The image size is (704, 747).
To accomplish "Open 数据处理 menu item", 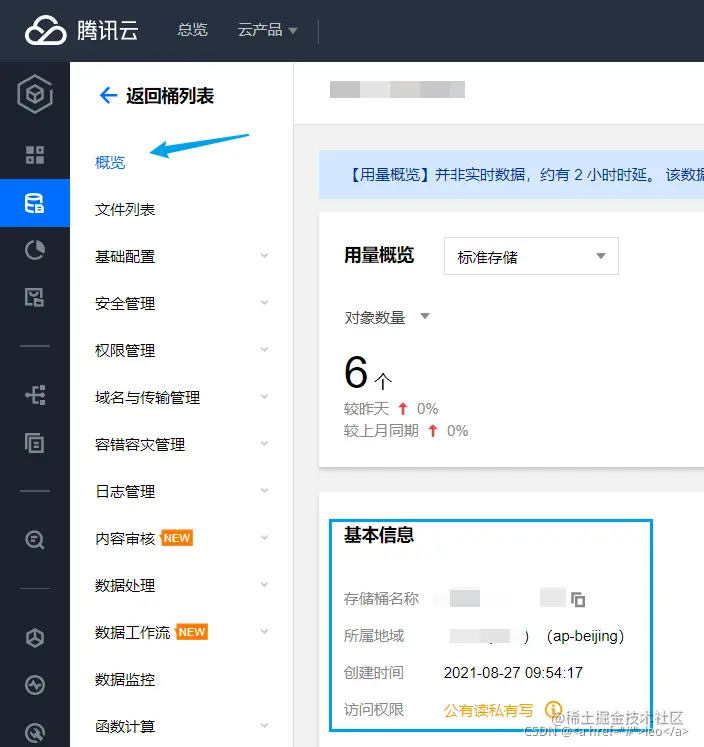I will pos(125,585).
